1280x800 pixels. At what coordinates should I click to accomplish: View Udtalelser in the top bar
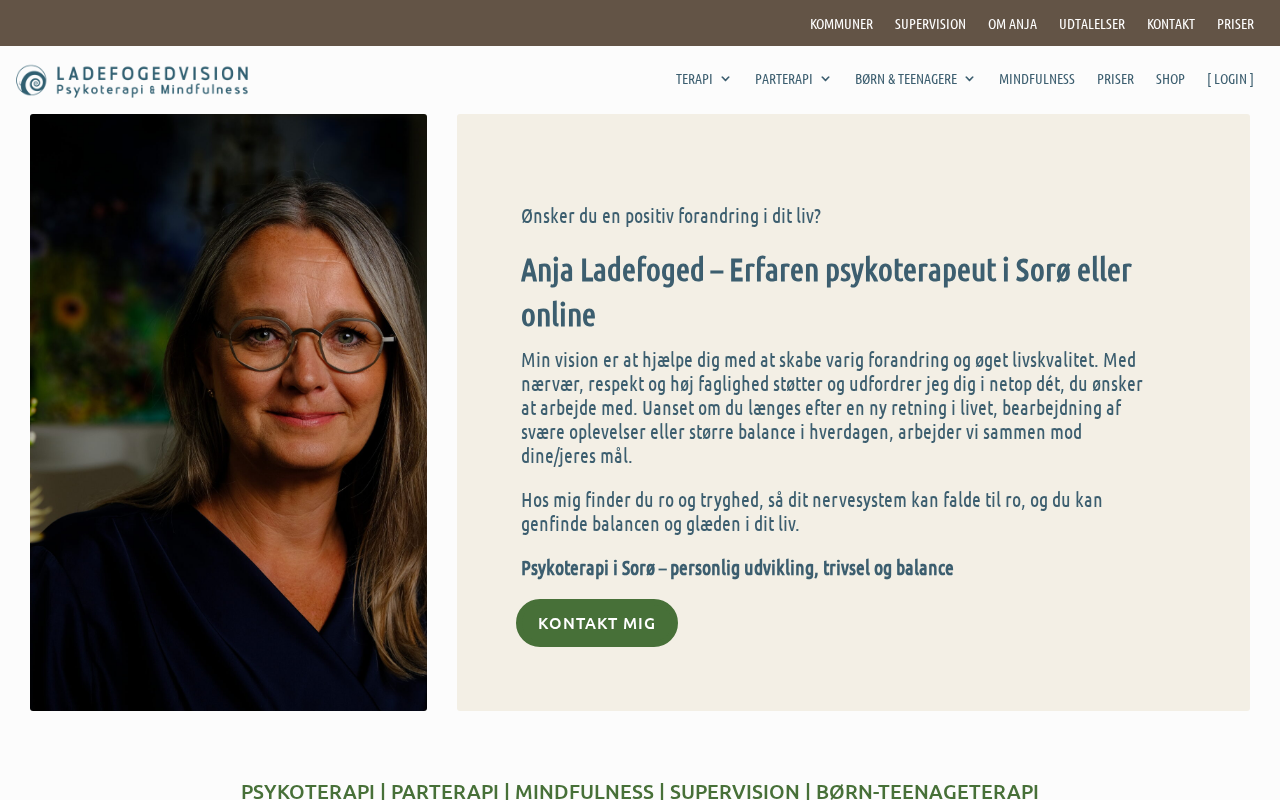pyautogui.click(x=1092, y=24)
